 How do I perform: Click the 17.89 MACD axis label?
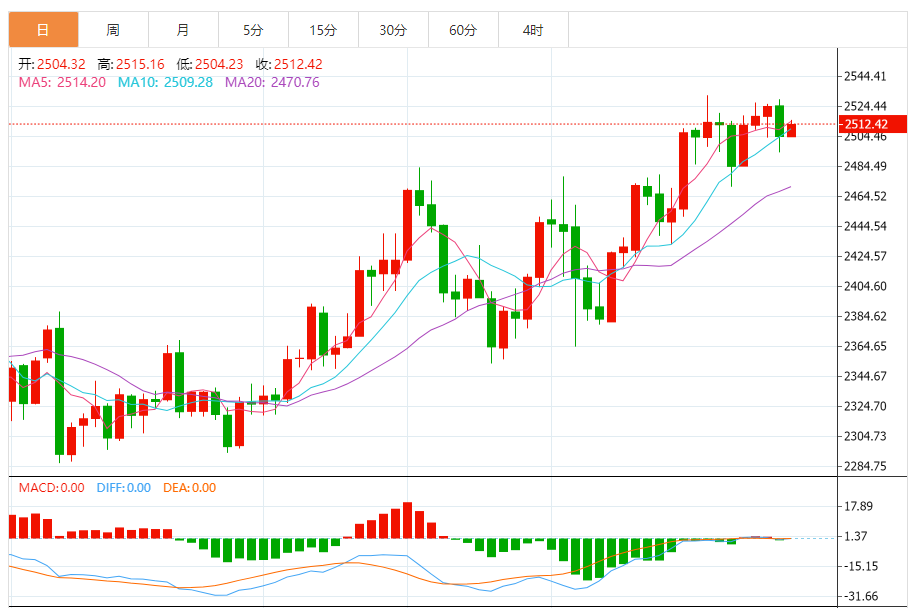(x=858, y=506)
